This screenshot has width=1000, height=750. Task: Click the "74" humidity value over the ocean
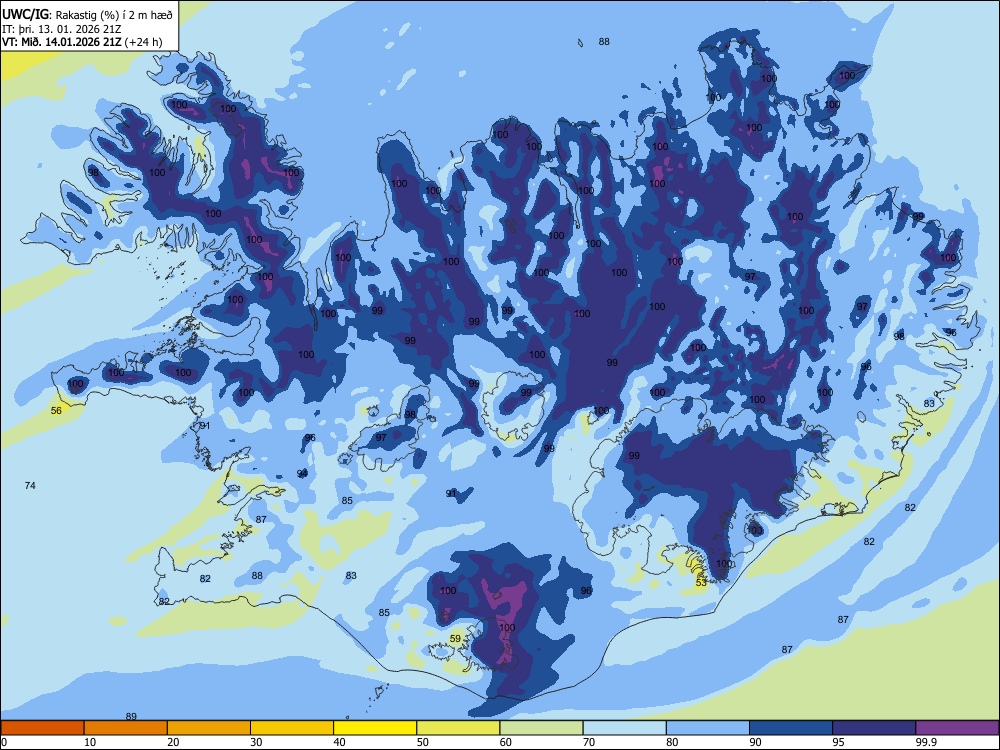coord(30,486)
